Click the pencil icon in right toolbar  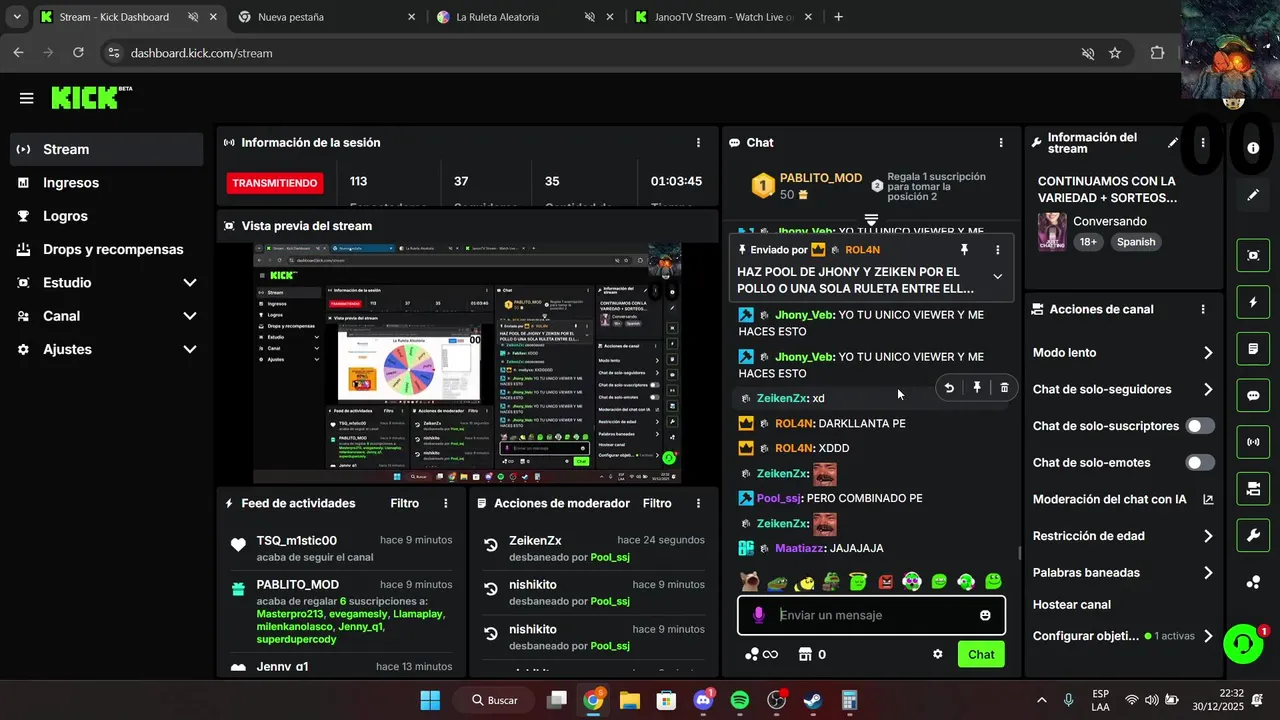pos(1253,195)
